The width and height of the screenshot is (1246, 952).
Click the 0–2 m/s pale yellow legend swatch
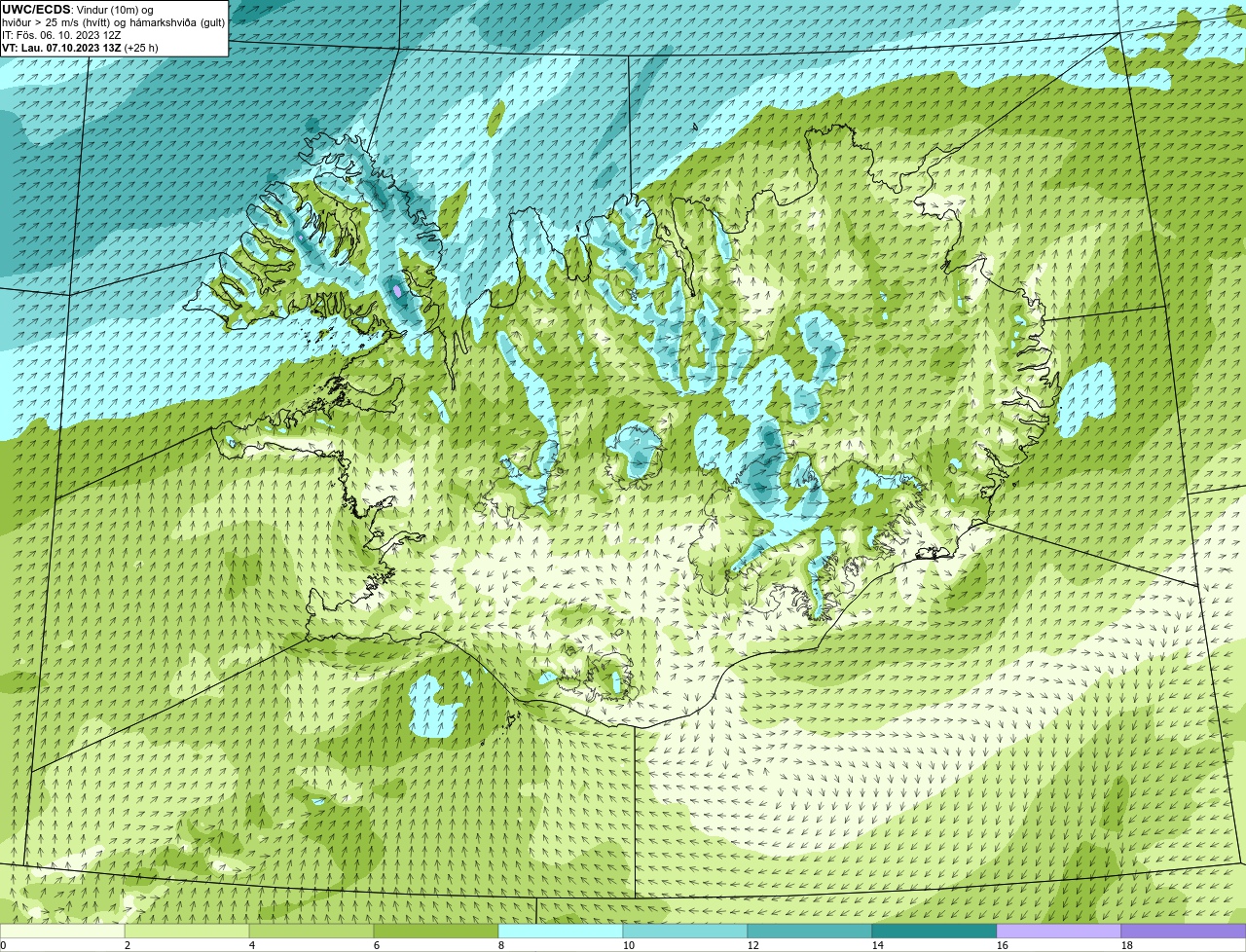point(62,932)
